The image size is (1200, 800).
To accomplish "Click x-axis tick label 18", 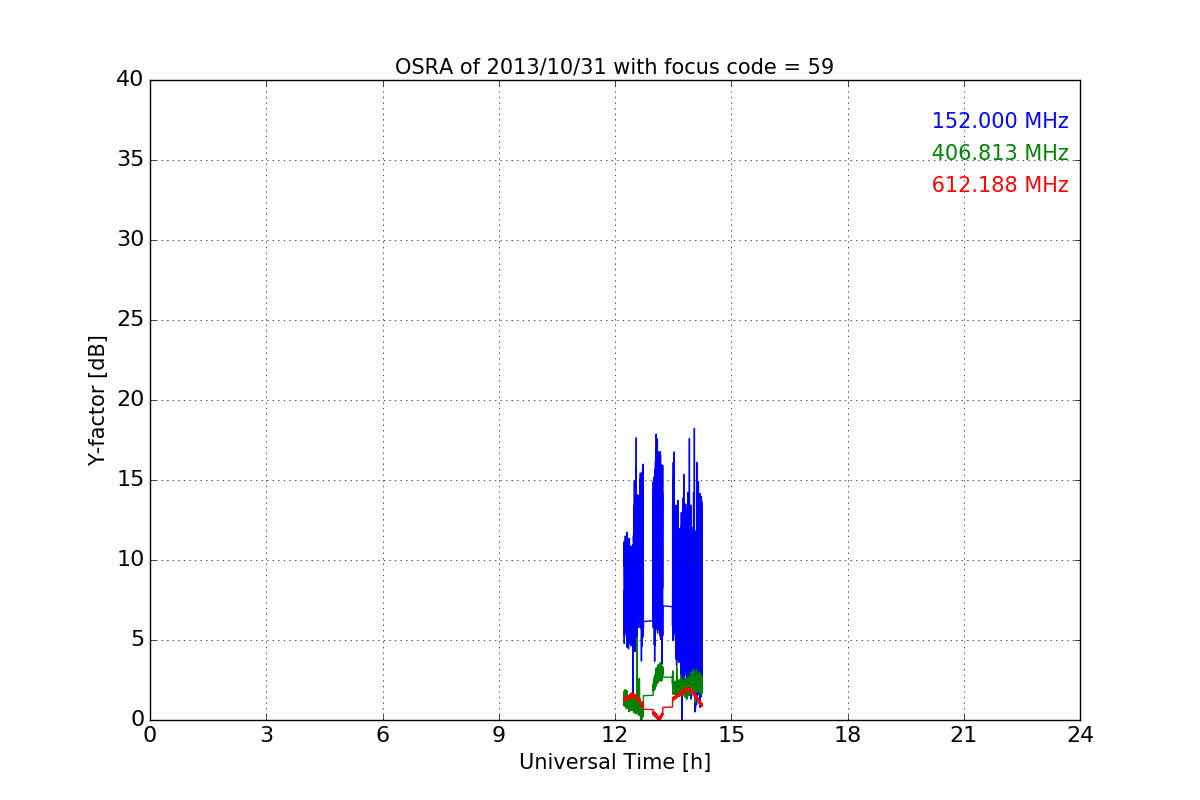I will (848, 735).
